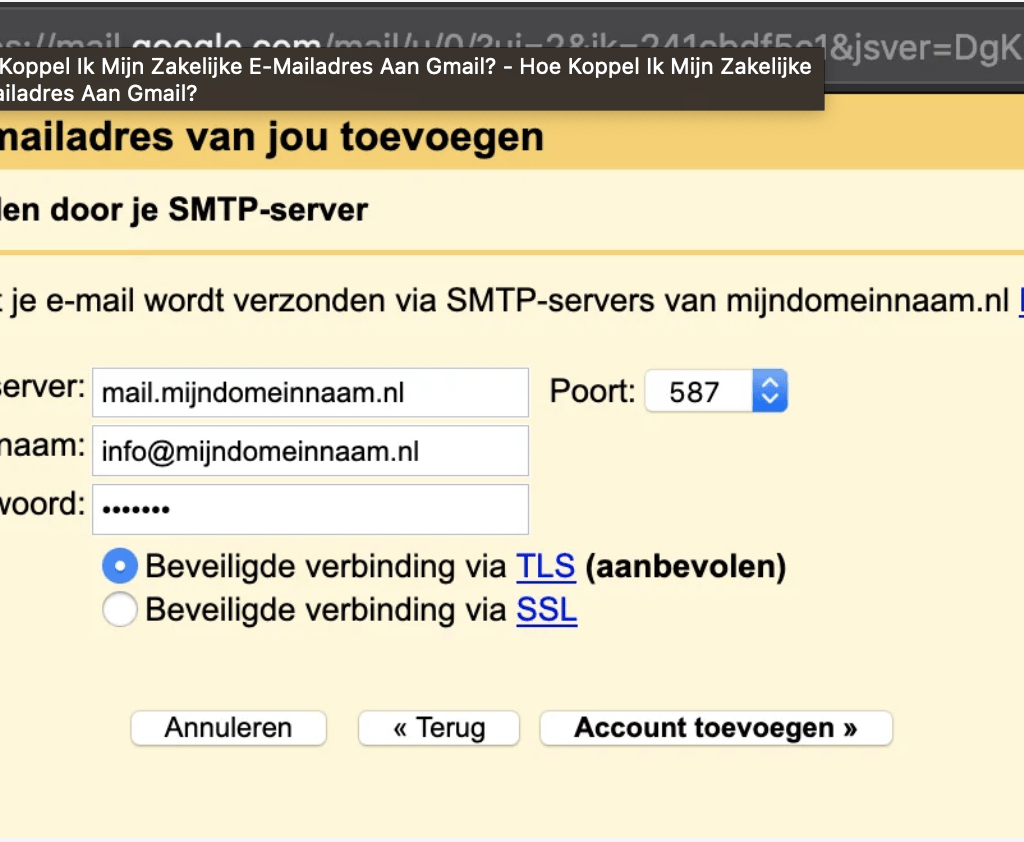The image size is (1024, 842).
Task: Click the SMTP-server subheading text
Action: click(x=185, y=210)
